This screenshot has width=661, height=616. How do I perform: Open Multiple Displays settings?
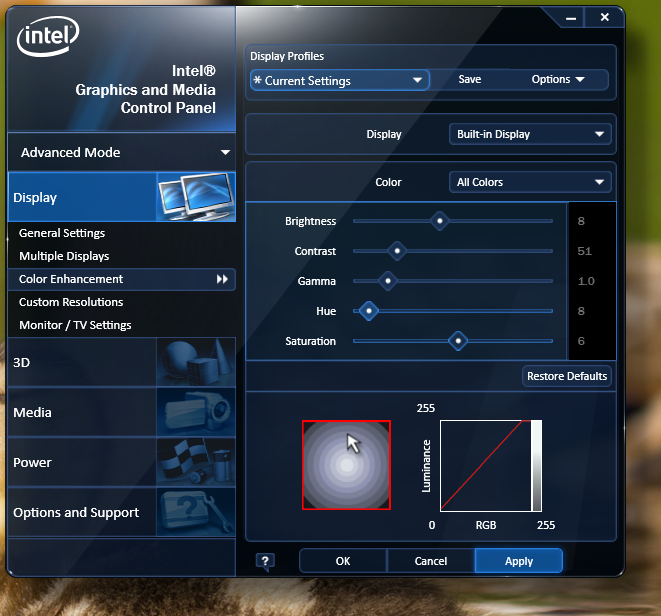64,256
